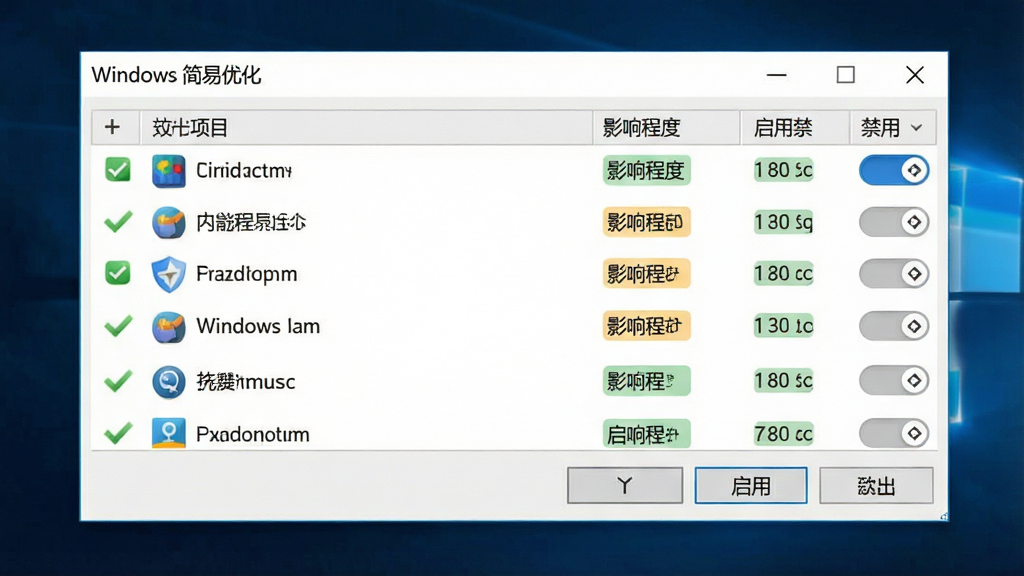Screen dimensions: 1024x576
Task: Enable the Pxadonotum switch
Action: 893,433
